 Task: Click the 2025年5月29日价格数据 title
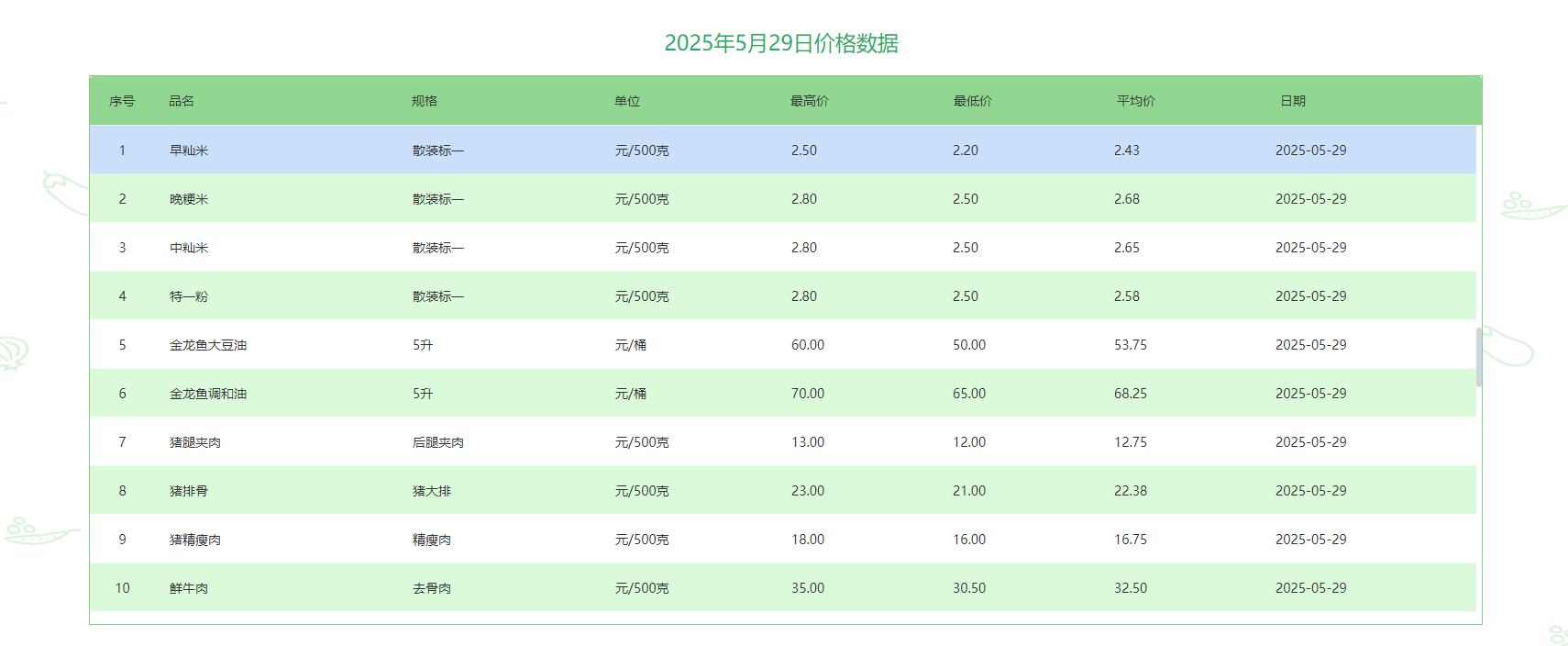(x=781, y=43)
